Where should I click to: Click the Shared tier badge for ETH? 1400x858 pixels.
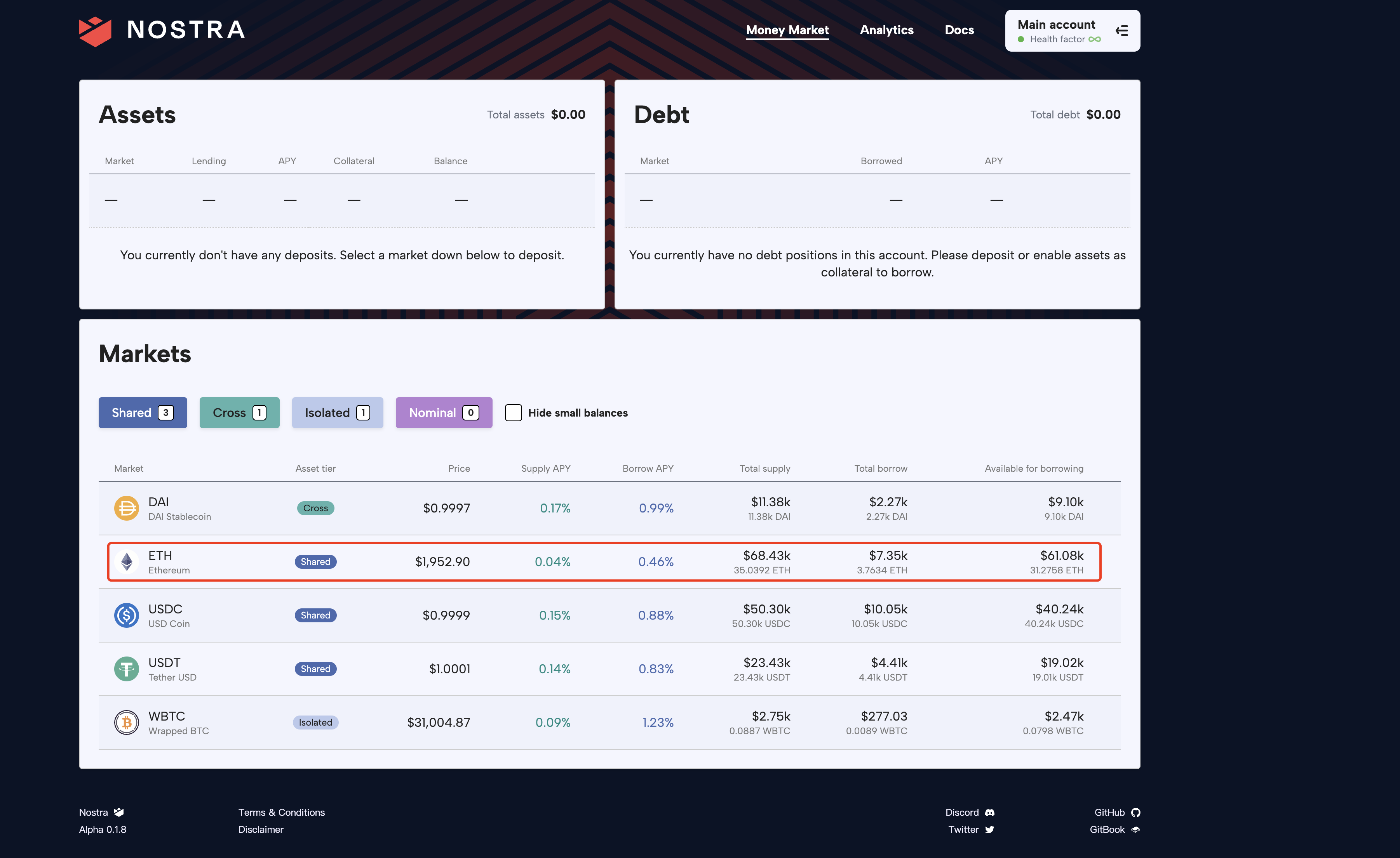(315, 562)
